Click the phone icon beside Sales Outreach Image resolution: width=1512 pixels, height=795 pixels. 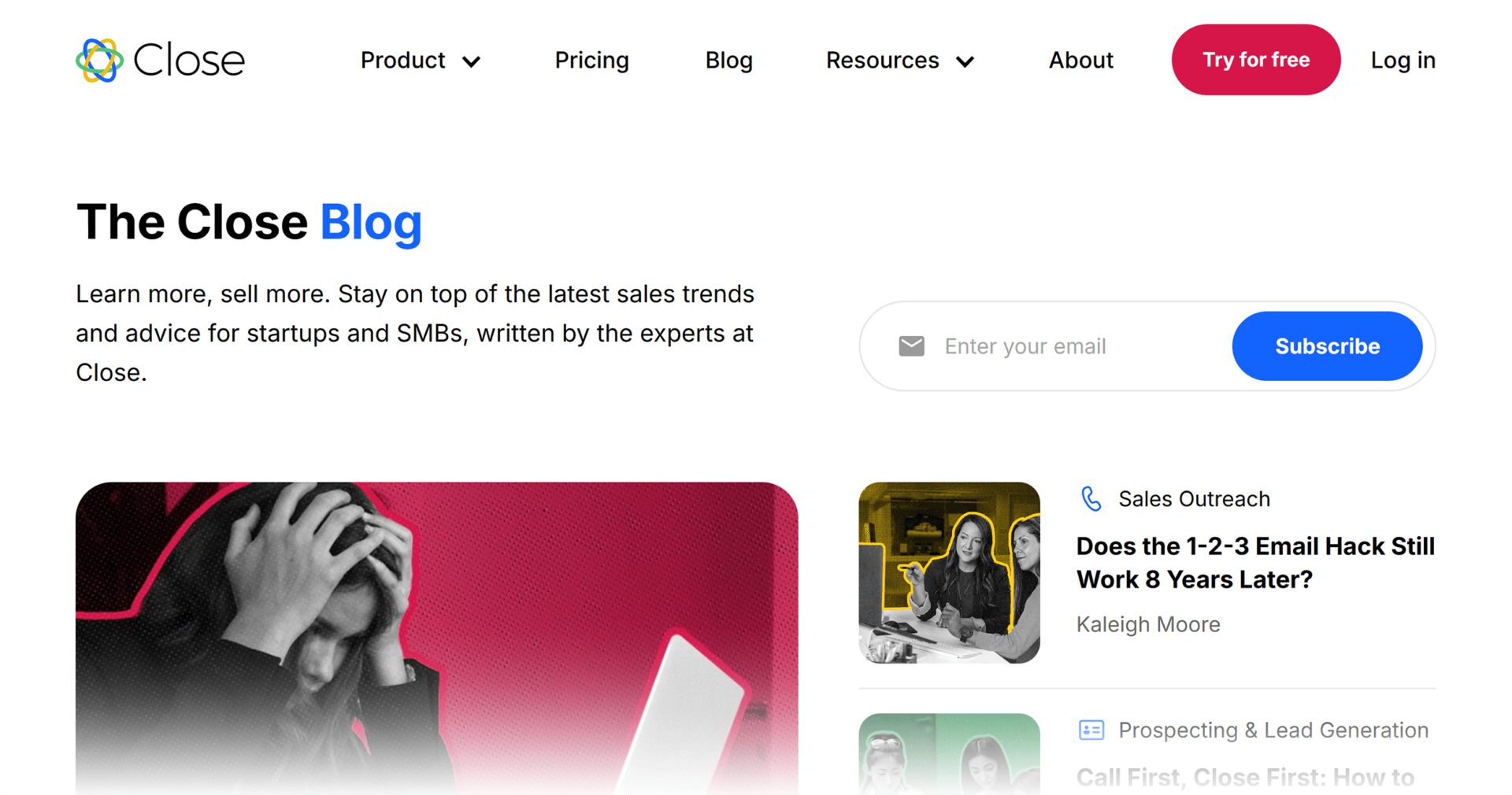pos(1091,499)
